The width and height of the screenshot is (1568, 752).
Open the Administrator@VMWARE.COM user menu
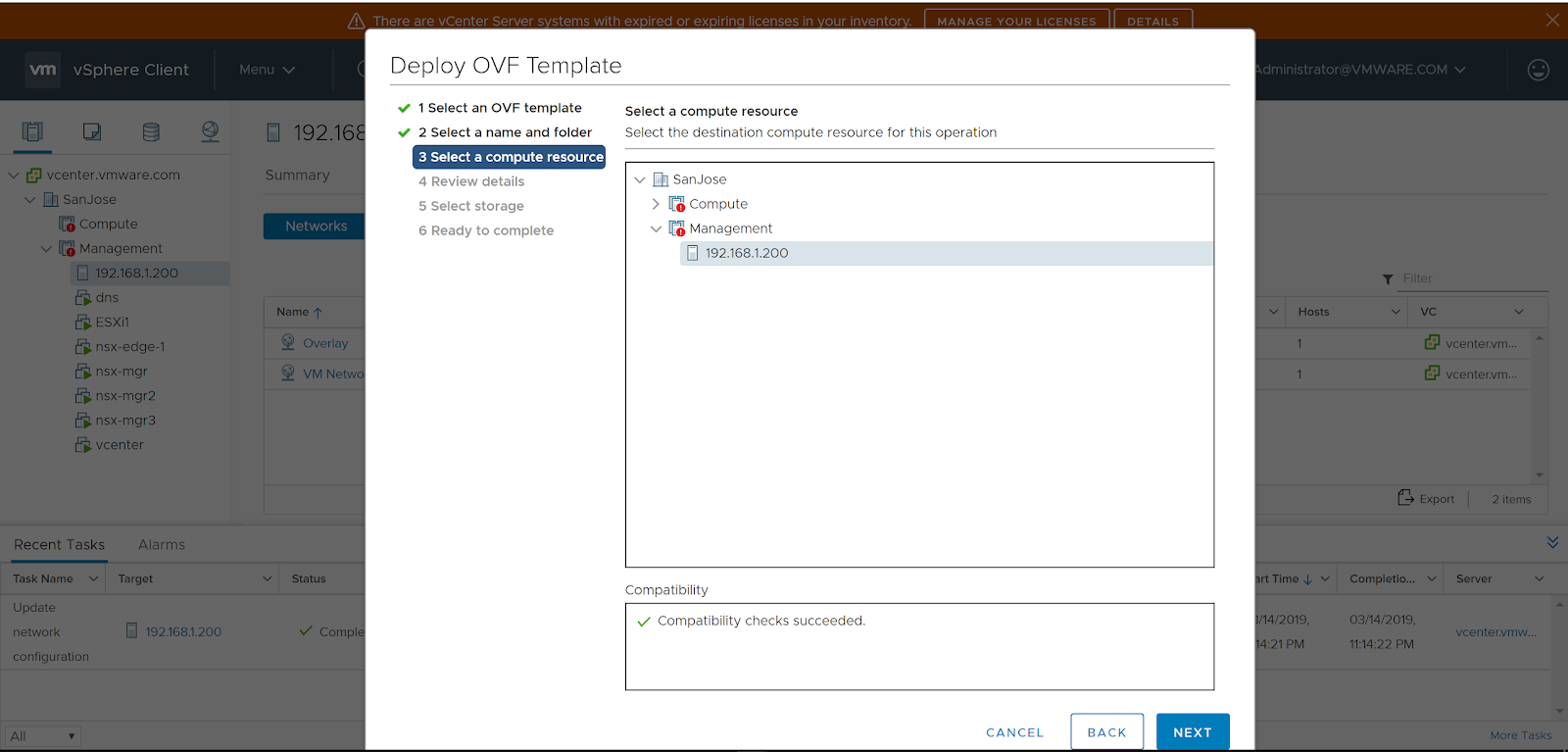[x=1359, y=70]
